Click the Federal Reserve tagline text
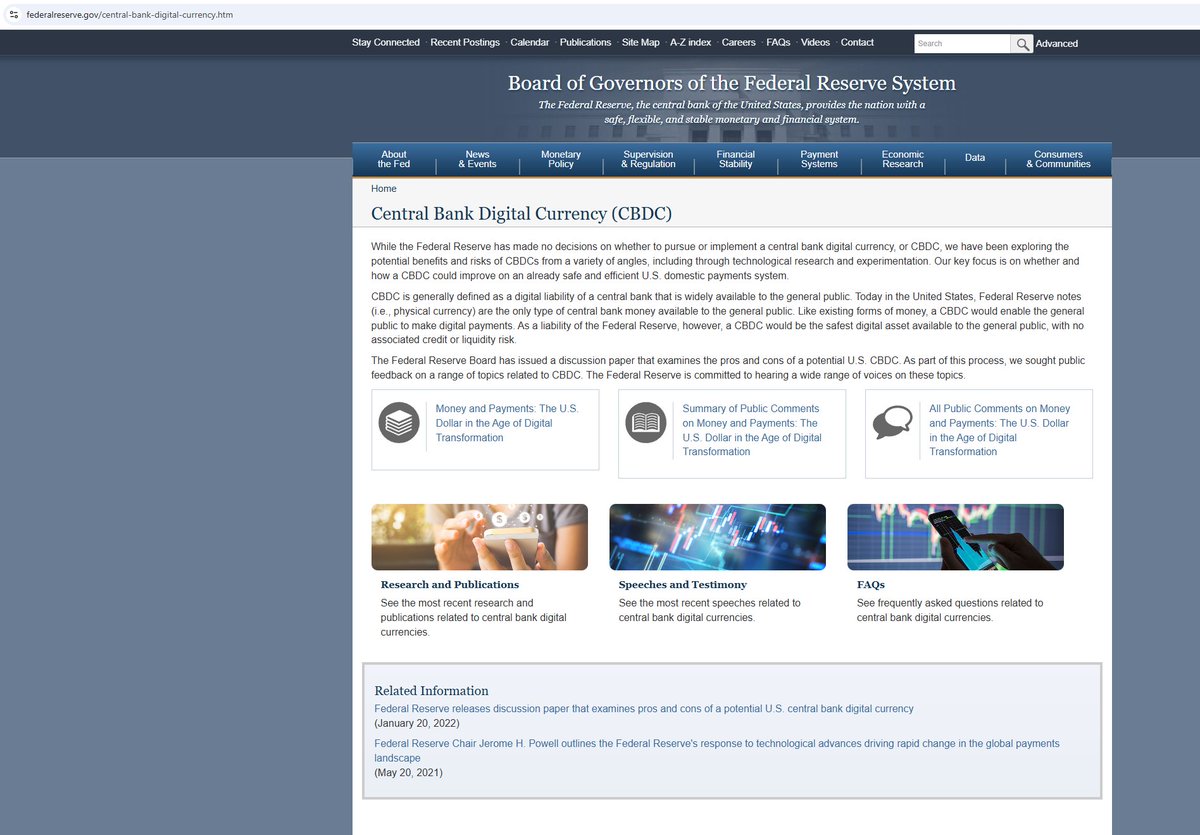The height and width of the screenshot is (835, 1200). [x=732, y=112]
